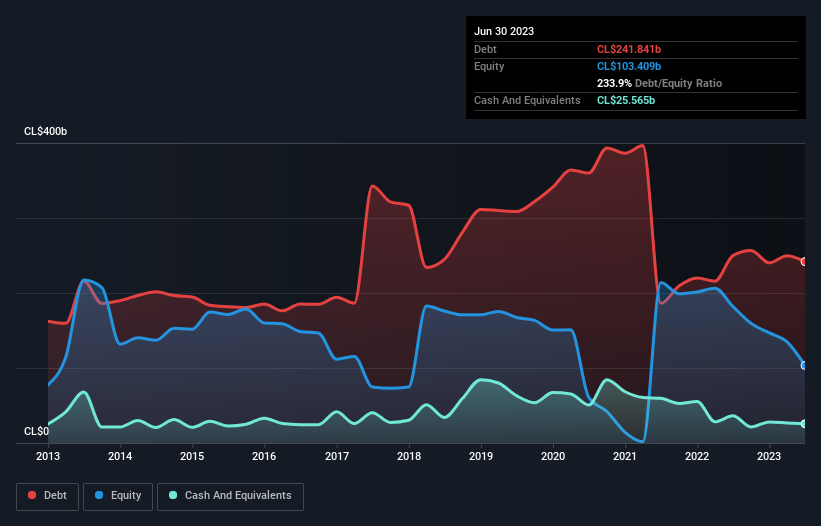Select the Cash endpoint marker on chart

[x=804, y=424]
